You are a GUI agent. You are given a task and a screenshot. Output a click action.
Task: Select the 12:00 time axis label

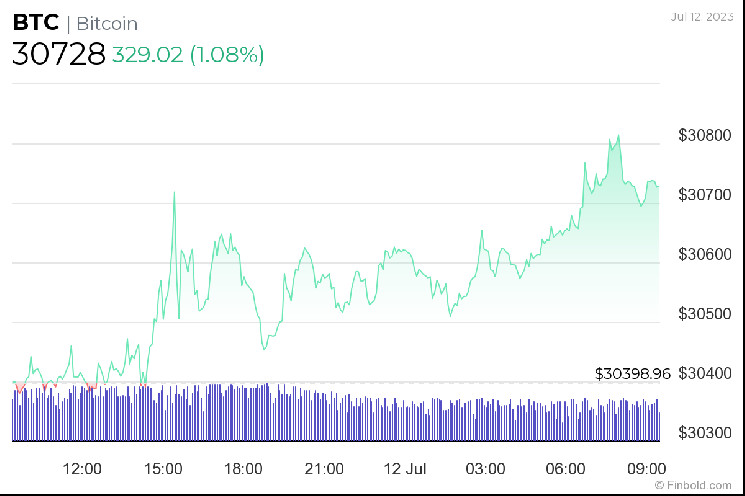[81, 468]
